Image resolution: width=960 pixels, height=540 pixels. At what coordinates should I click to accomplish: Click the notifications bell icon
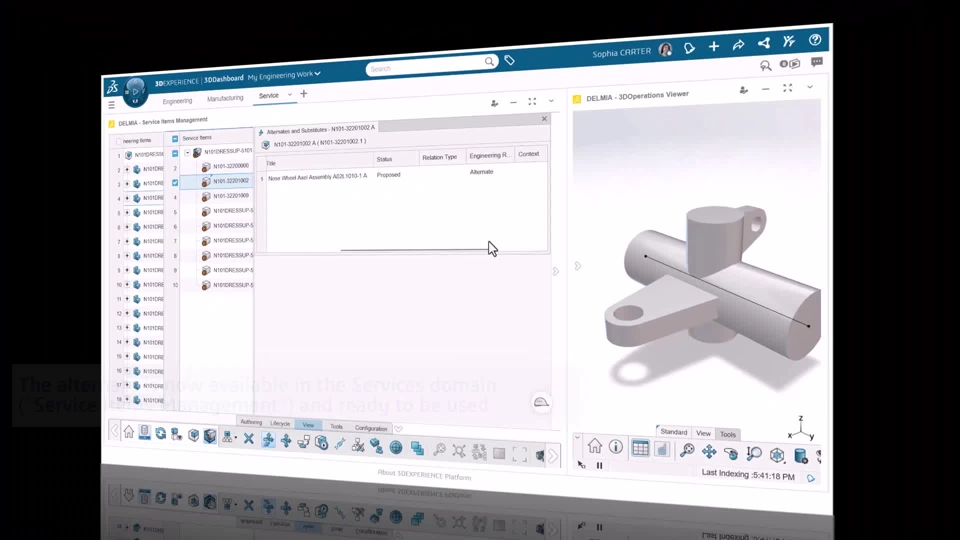tap(689, 48)
